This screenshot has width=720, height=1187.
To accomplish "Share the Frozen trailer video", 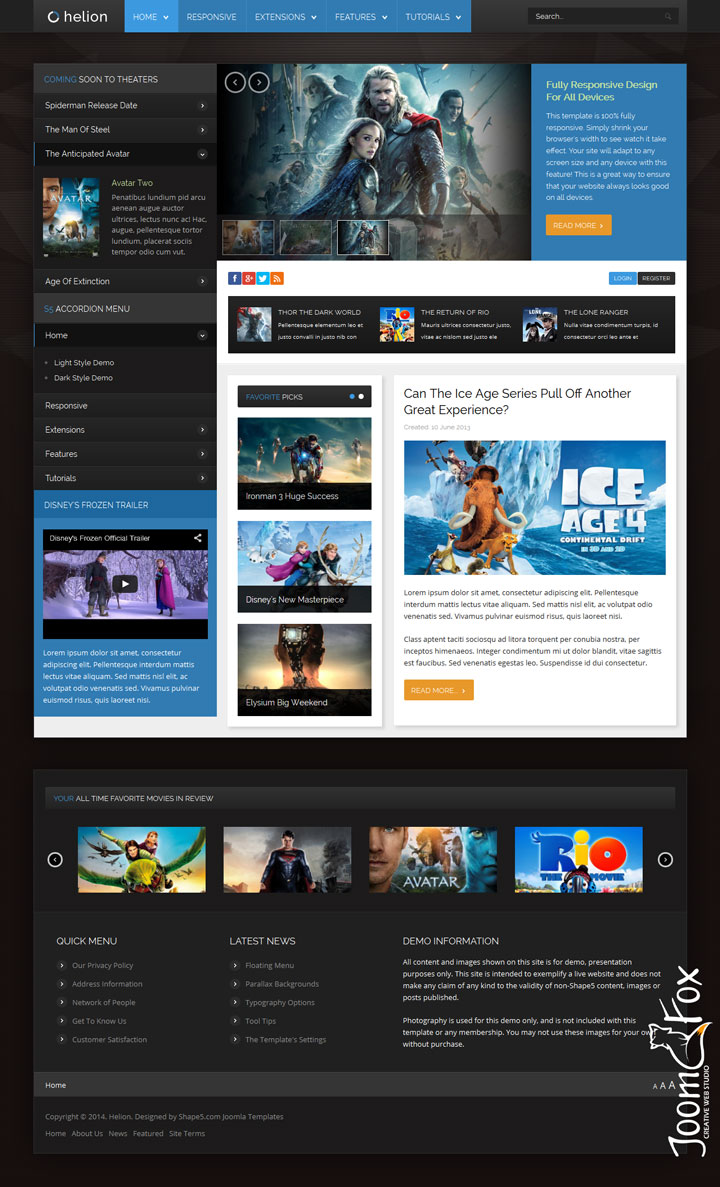I will 198,538.
